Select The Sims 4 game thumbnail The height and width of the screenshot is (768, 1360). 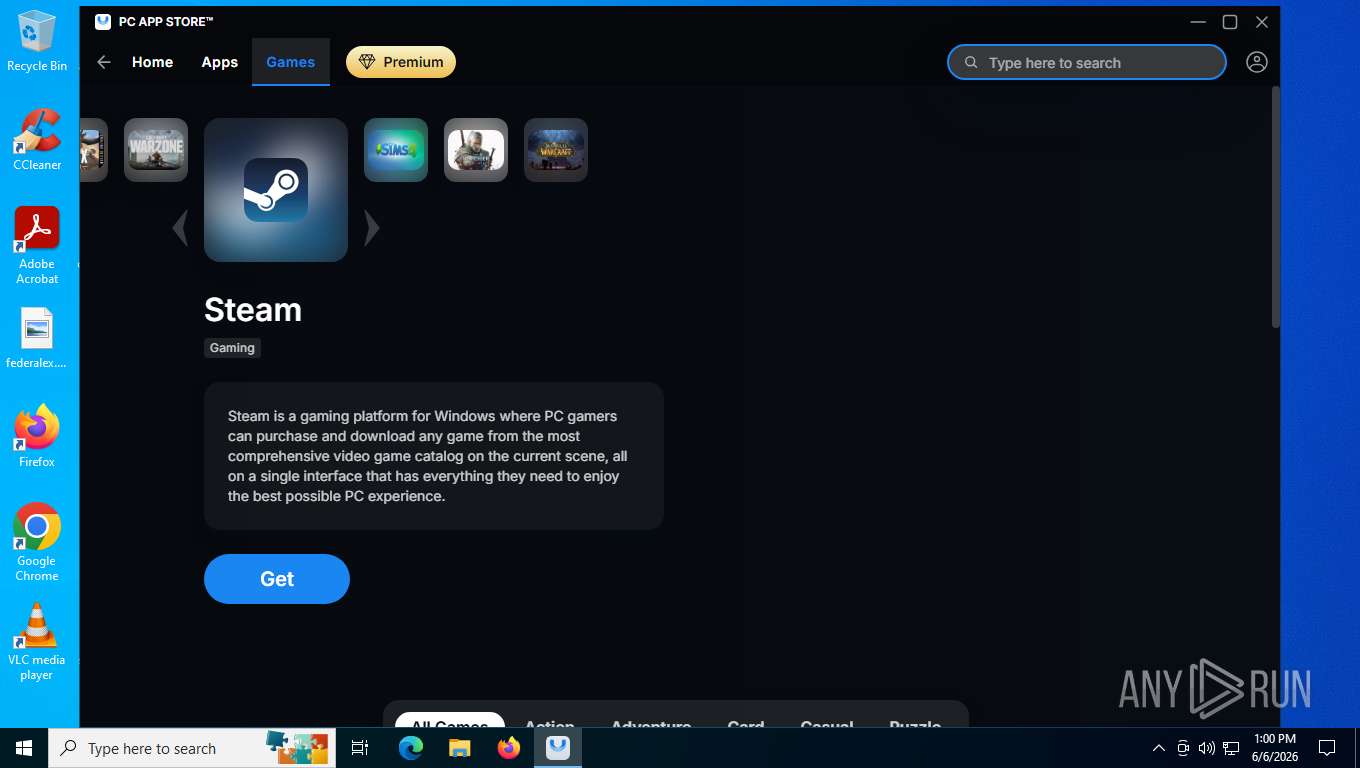point(396,150)
